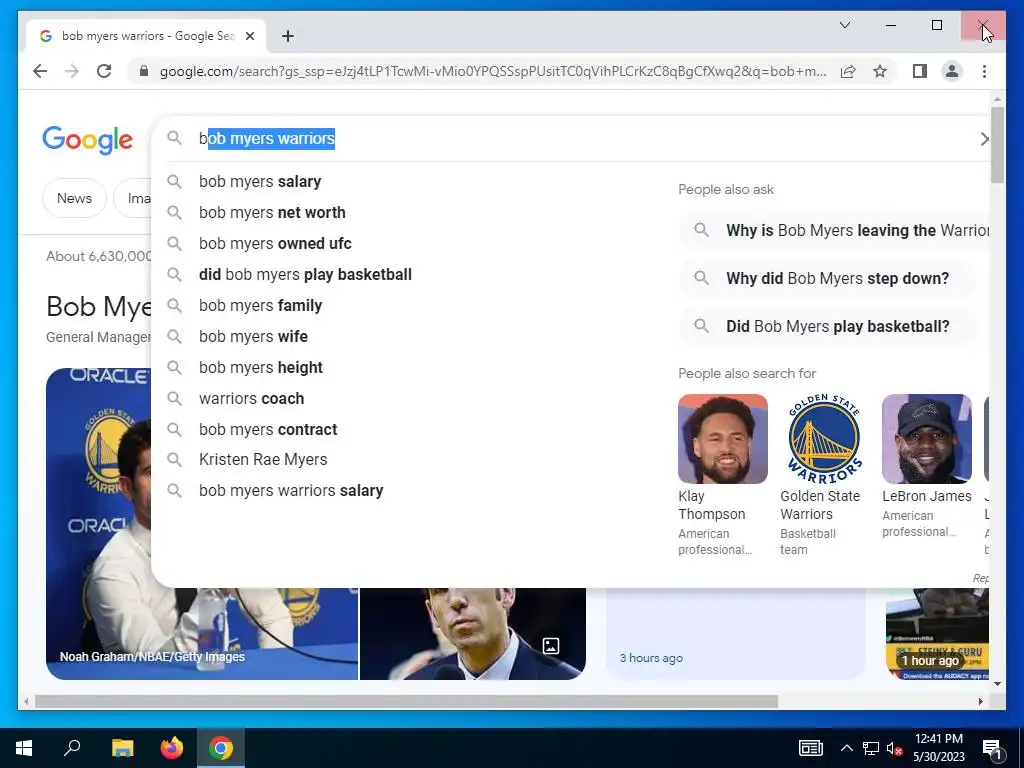Click the horizontal scrollbar thumb

click(x=406, y=701)
